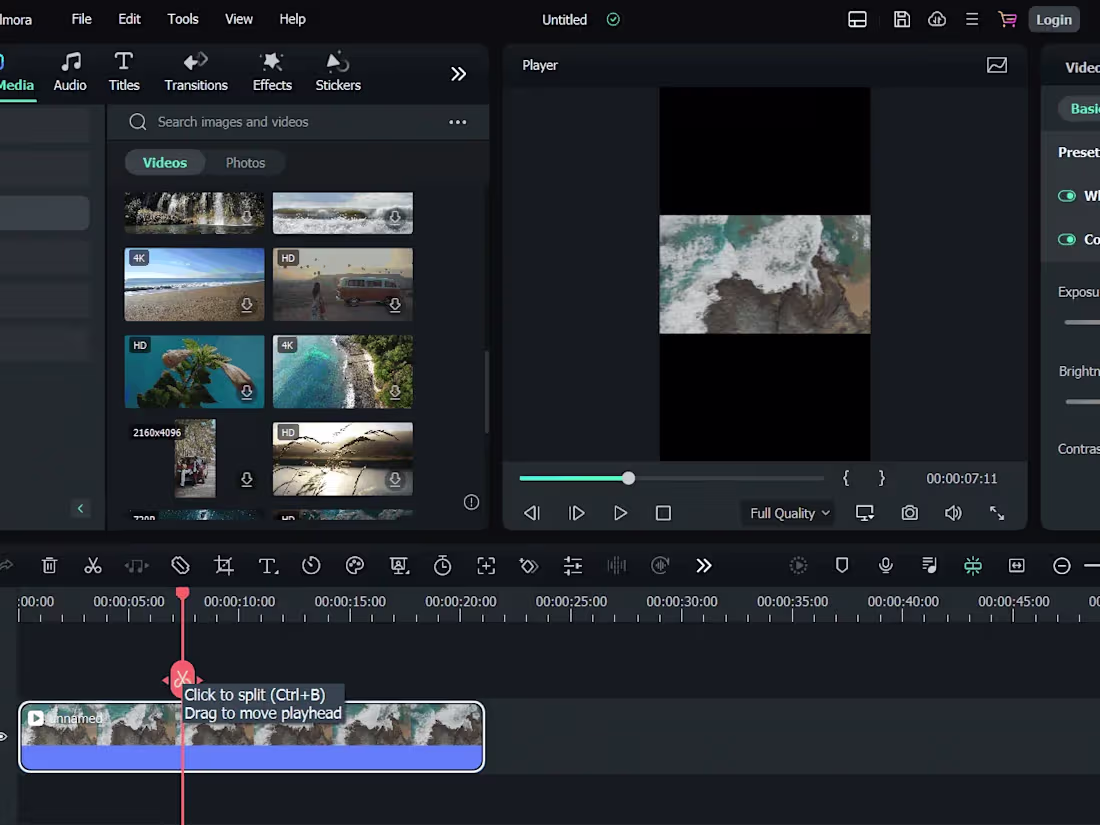The height and width of the screenshot is (825, 1100).
Task: Switch to the Photos tab in media search
Action: [x=245, y=162]
